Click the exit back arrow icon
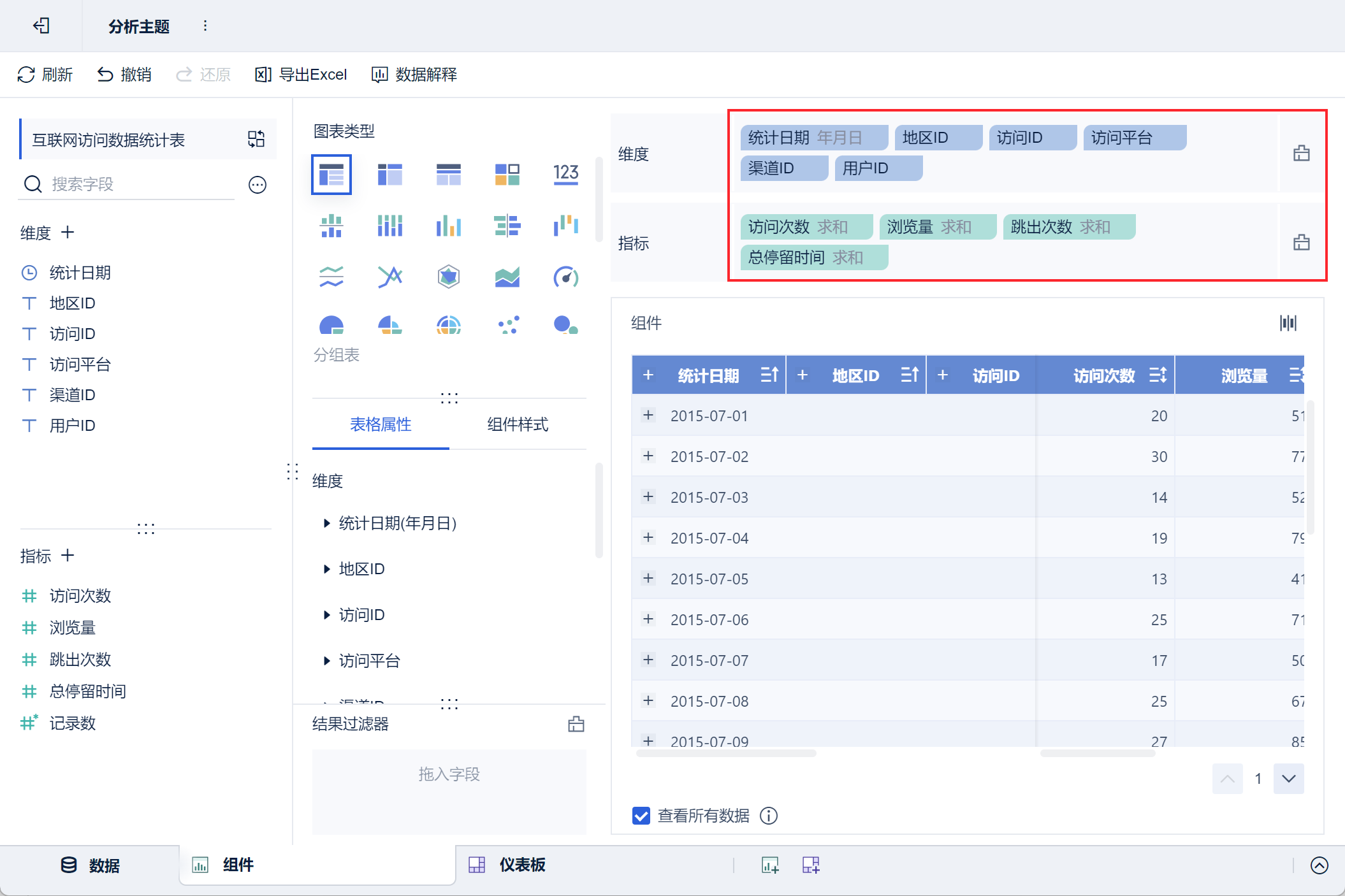1345x896 pixels. [41, 26]
